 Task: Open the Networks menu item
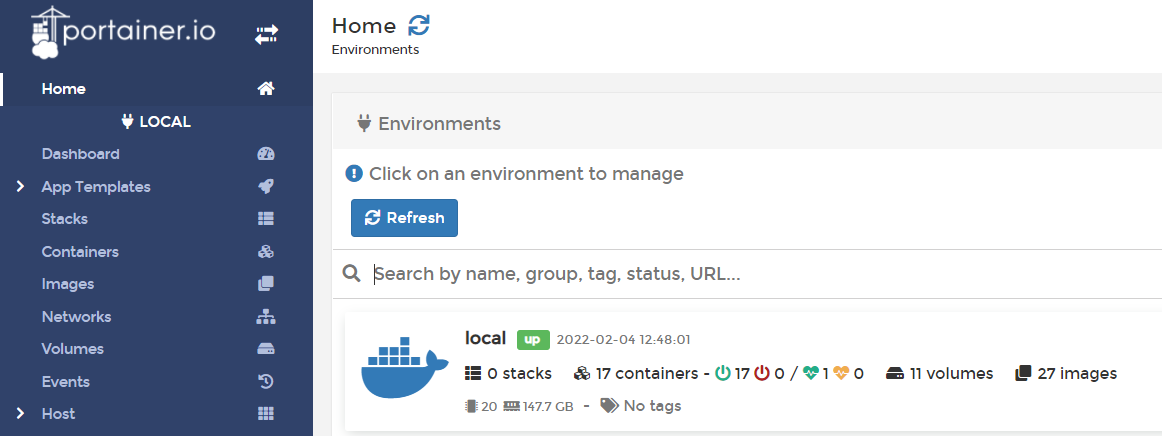pos(76,317)
